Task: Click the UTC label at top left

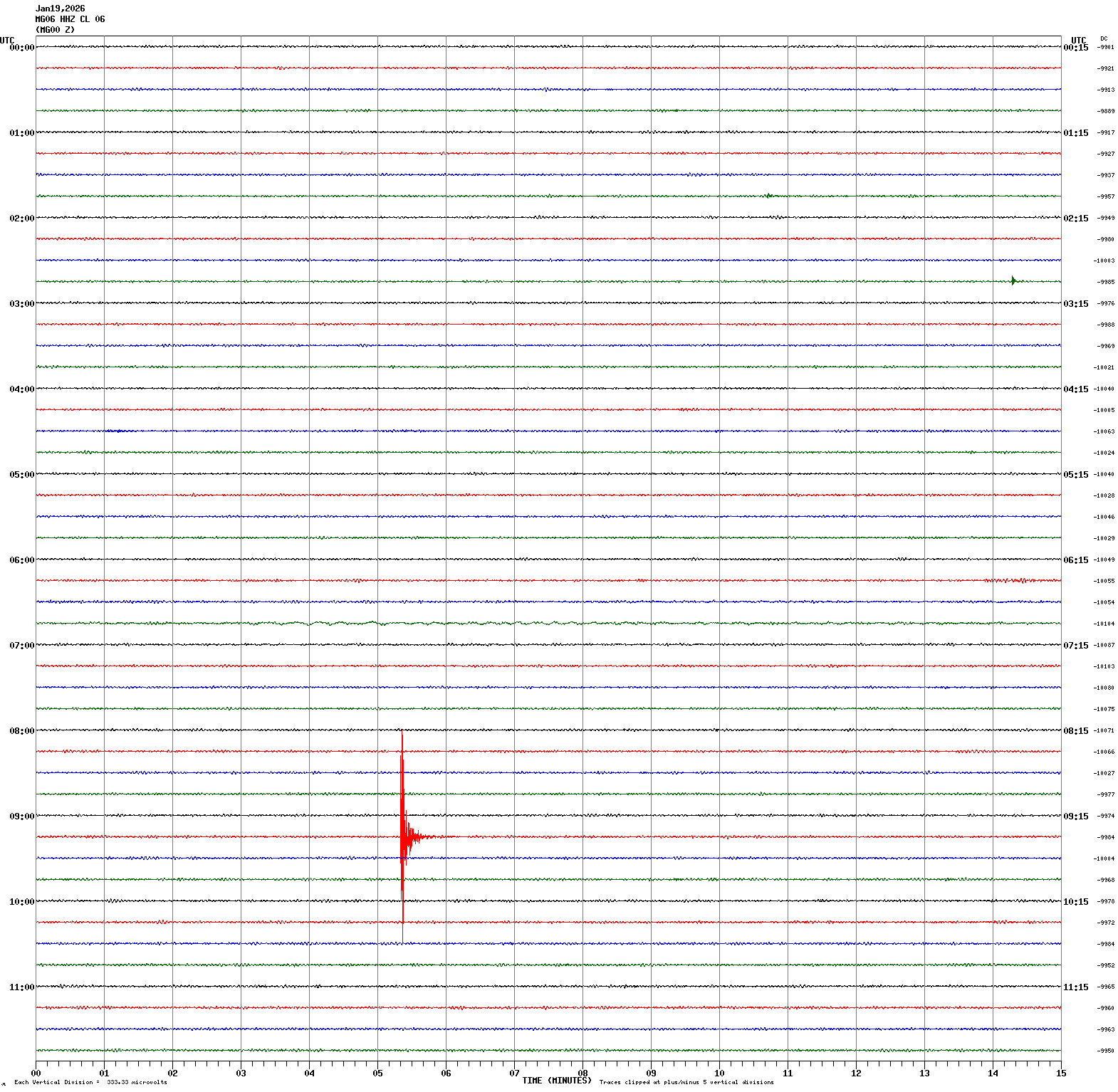Action: [7, 41]
